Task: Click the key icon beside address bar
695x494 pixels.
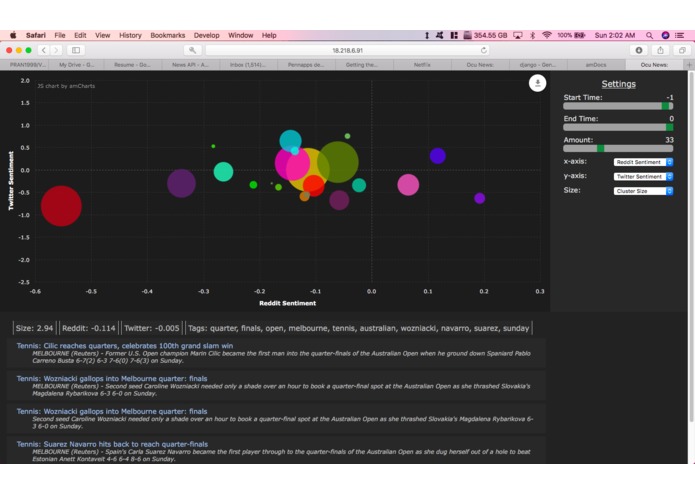Action: click(x=192, y=50)
